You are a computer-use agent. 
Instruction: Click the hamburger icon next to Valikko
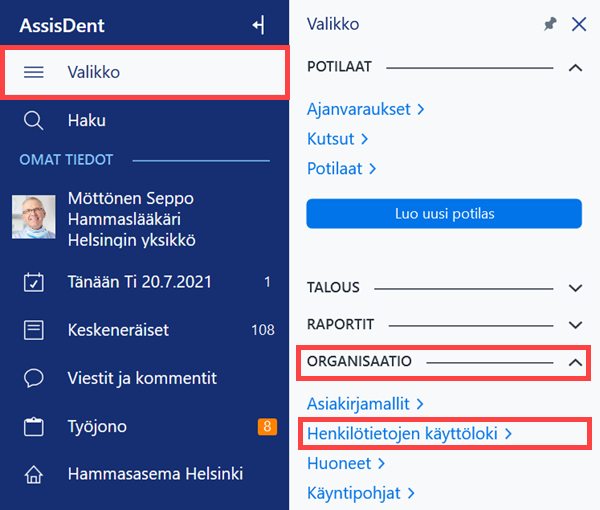pos(34,72)
